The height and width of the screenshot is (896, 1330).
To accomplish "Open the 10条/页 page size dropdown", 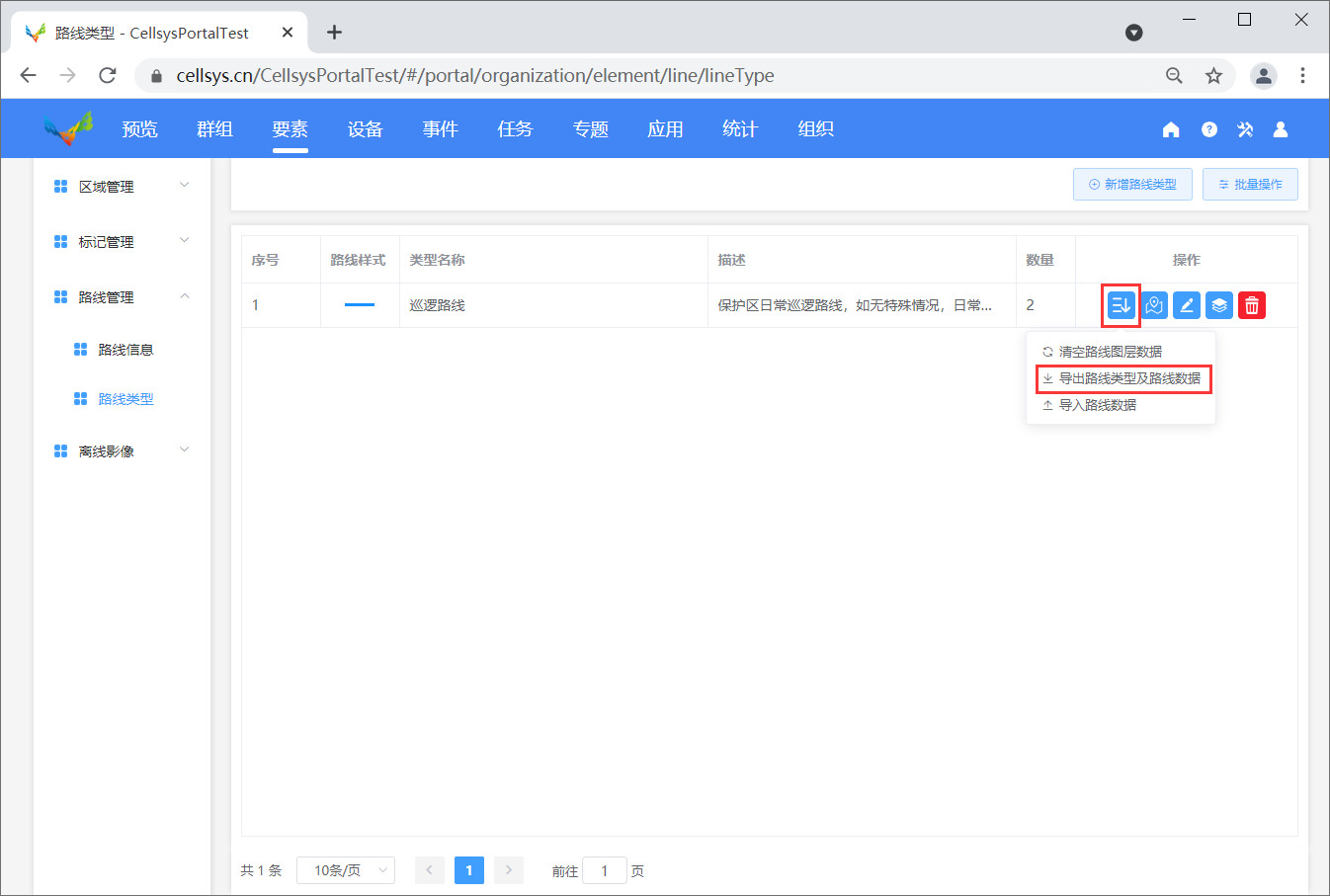I will tap(346, 870).
